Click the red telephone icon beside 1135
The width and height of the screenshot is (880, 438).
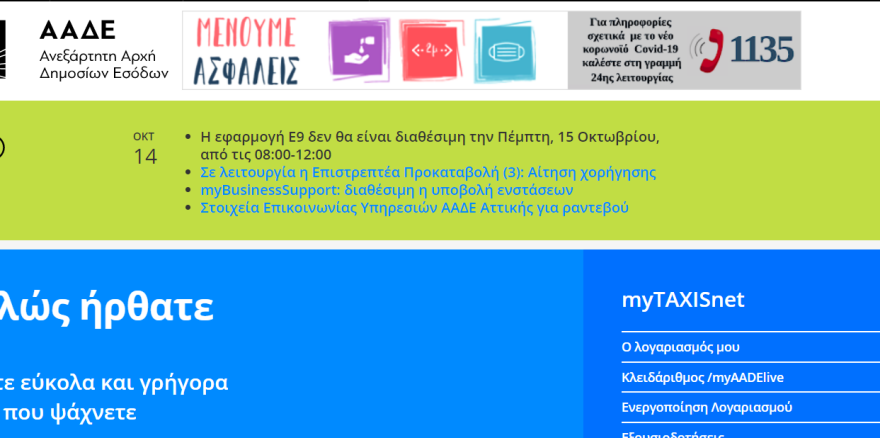(708, 50)
